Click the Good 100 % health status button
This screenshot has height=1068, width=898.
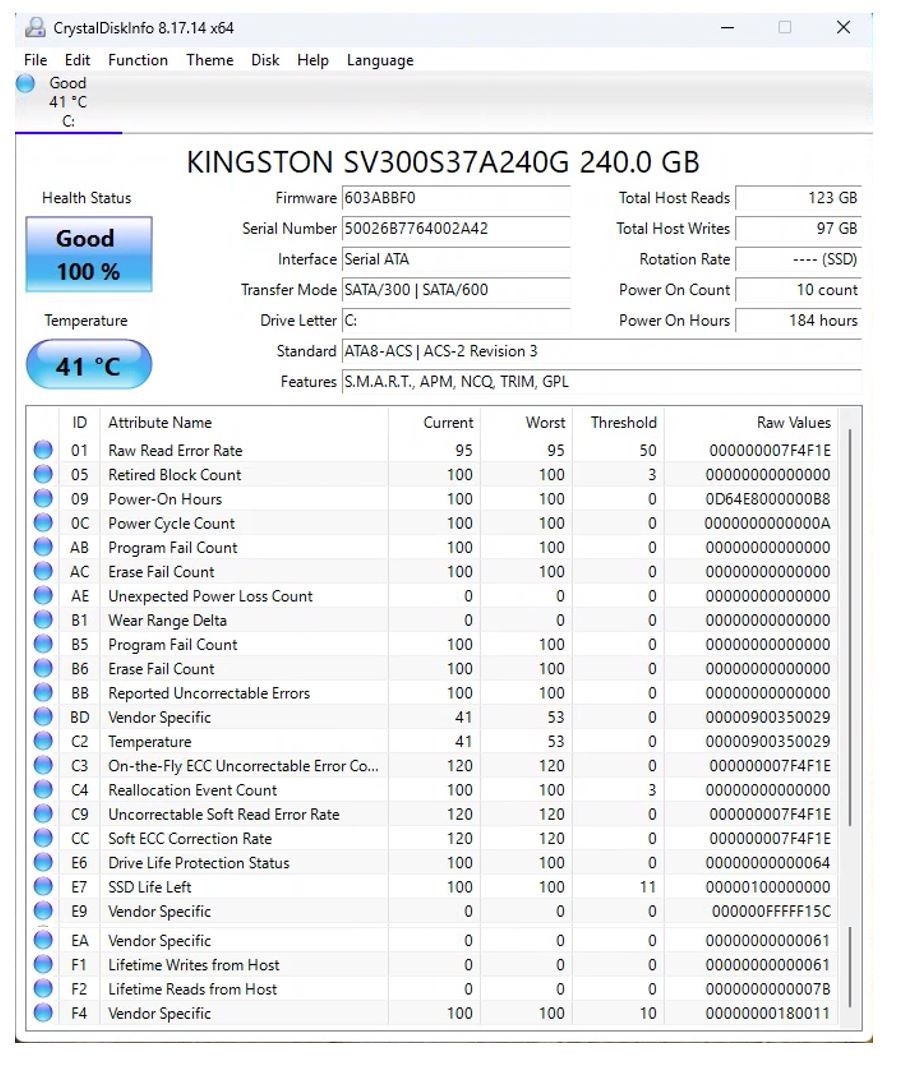(89, 255)
